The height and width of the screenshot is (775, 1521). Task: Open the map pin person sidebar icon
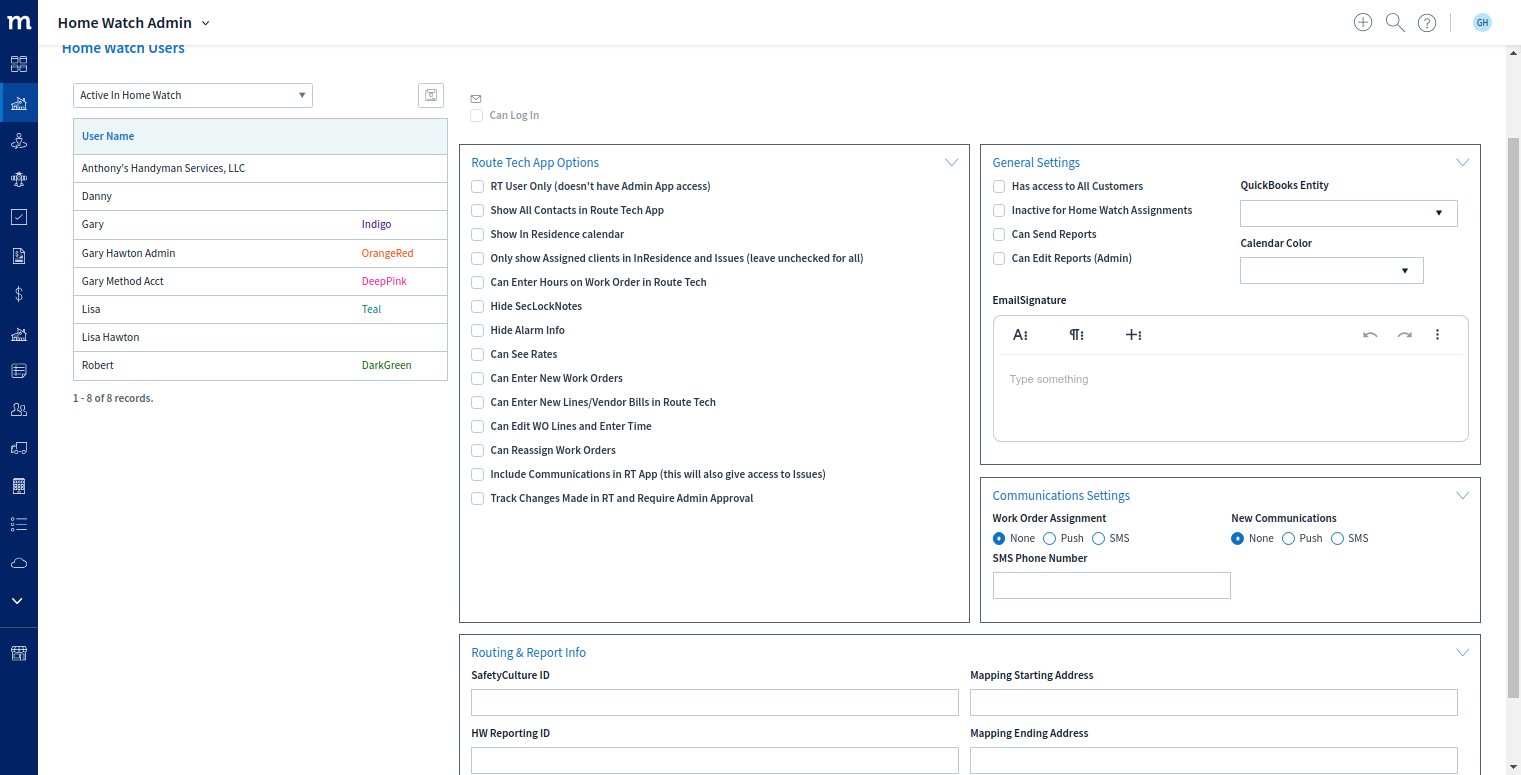coord(19,141)
